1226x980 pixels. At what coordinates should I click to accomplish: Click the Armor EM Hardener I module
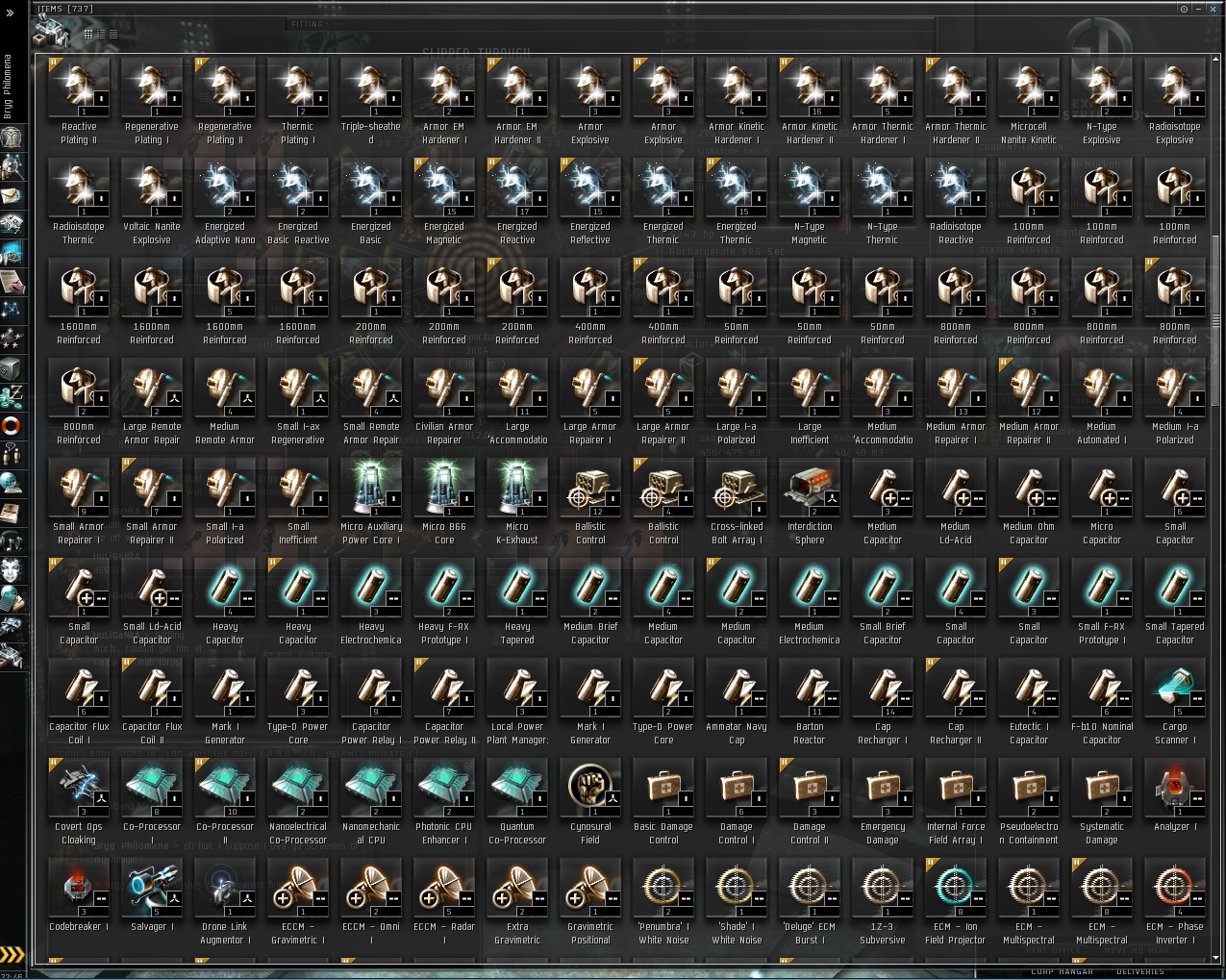coord(444,101)
